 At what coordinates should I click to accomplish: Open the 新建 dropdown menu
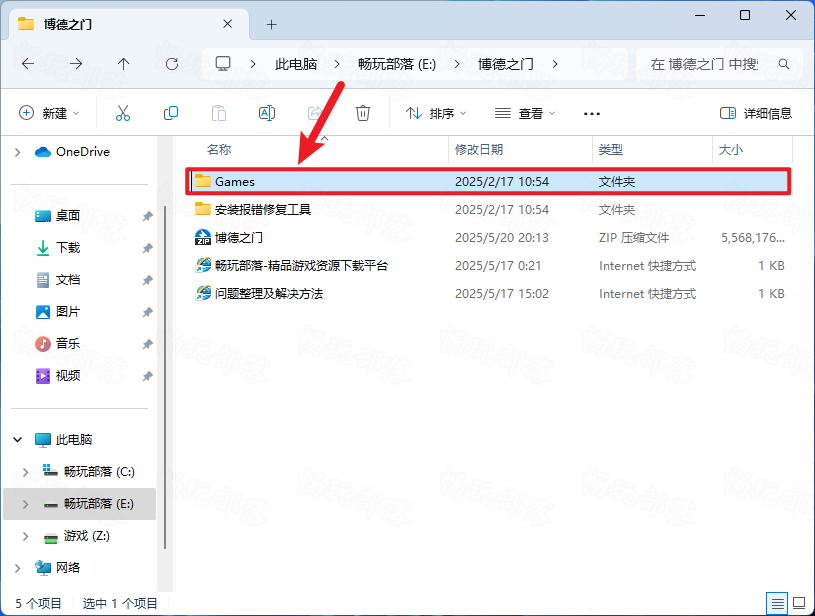pyautogui.click(x=49, y=113)
